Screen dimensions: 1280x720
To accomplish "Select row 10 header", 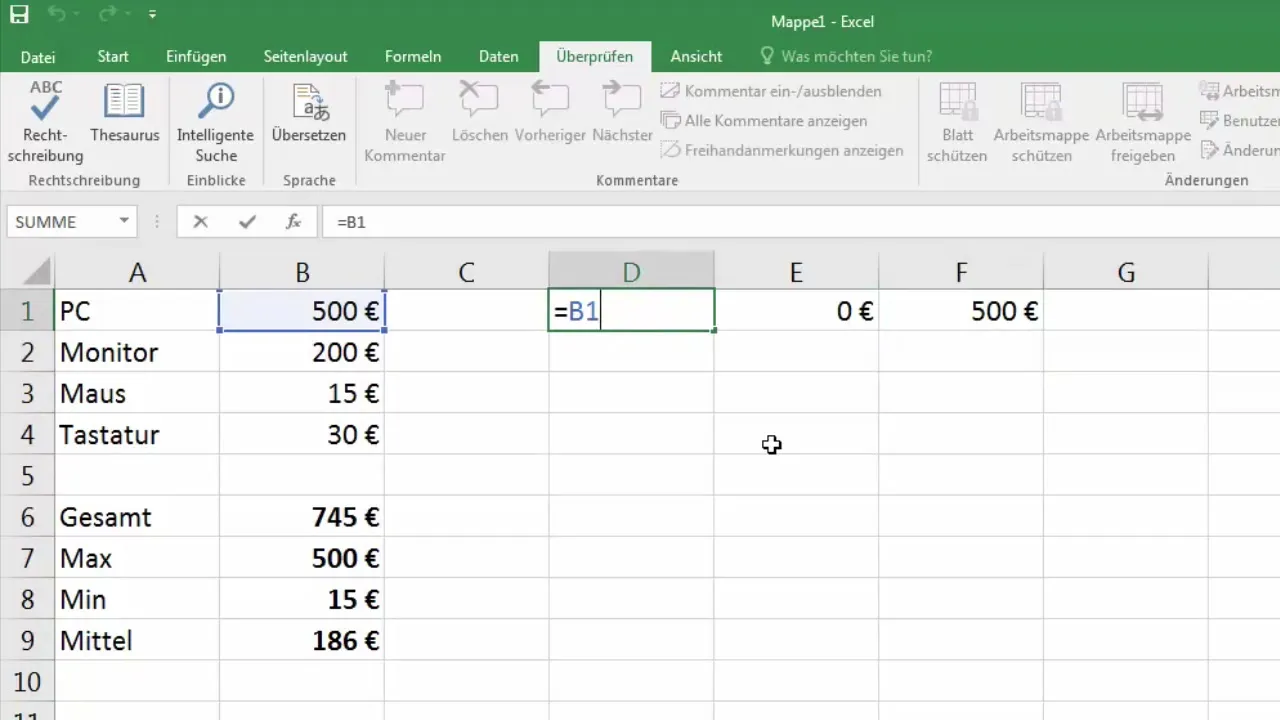I will pos(27,681).
